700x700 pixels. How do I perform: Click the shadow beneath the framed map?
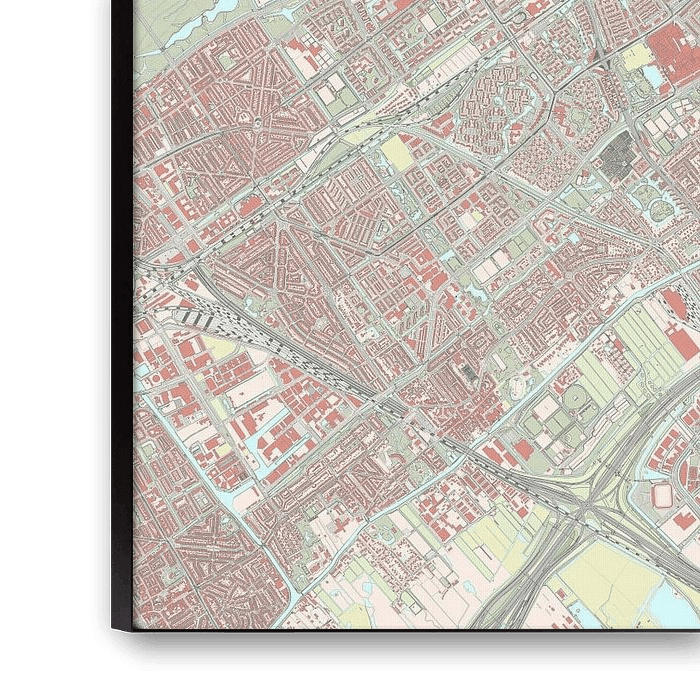[400, 662]
